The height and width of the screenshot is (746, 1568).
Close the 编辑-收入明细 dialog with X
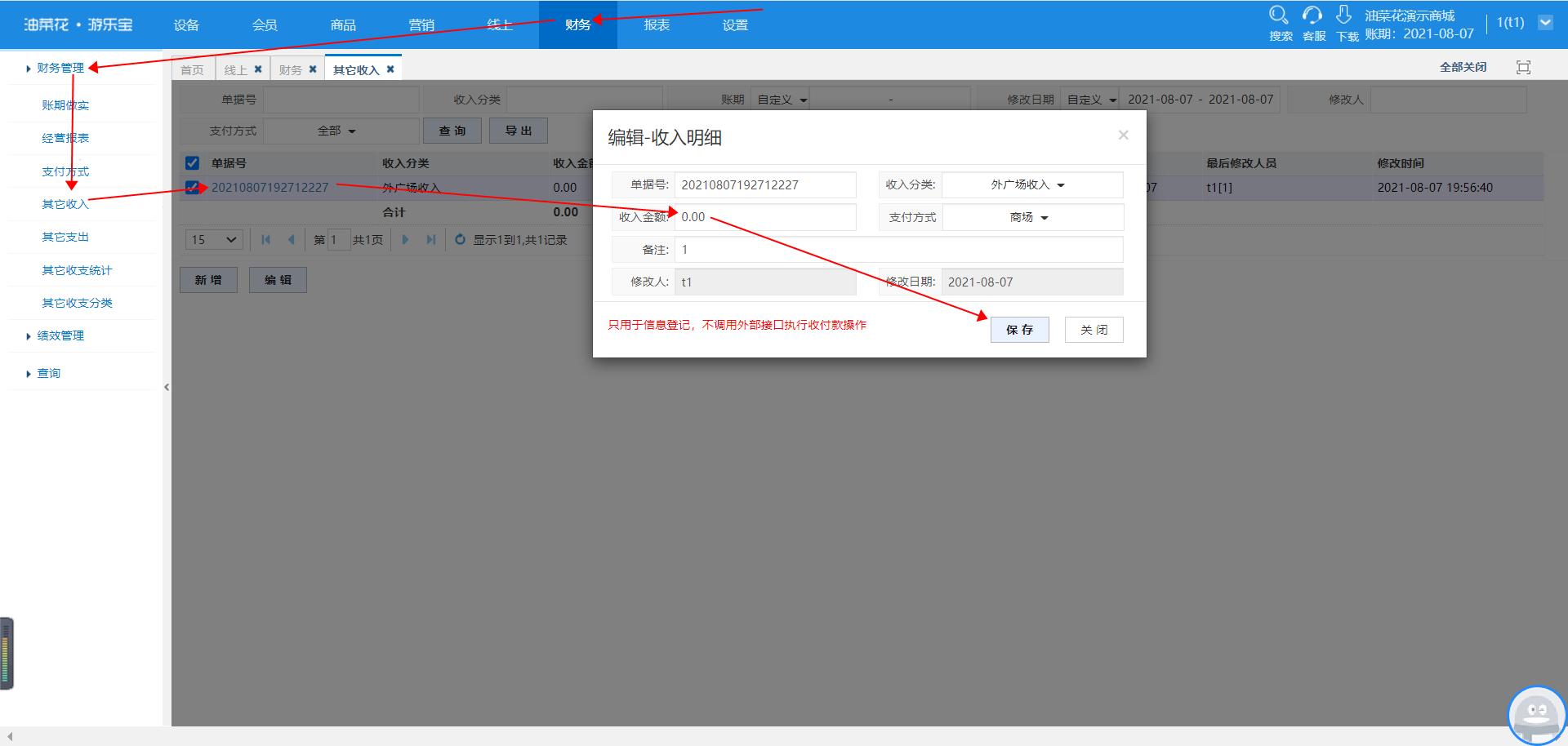coord(1124,135)
